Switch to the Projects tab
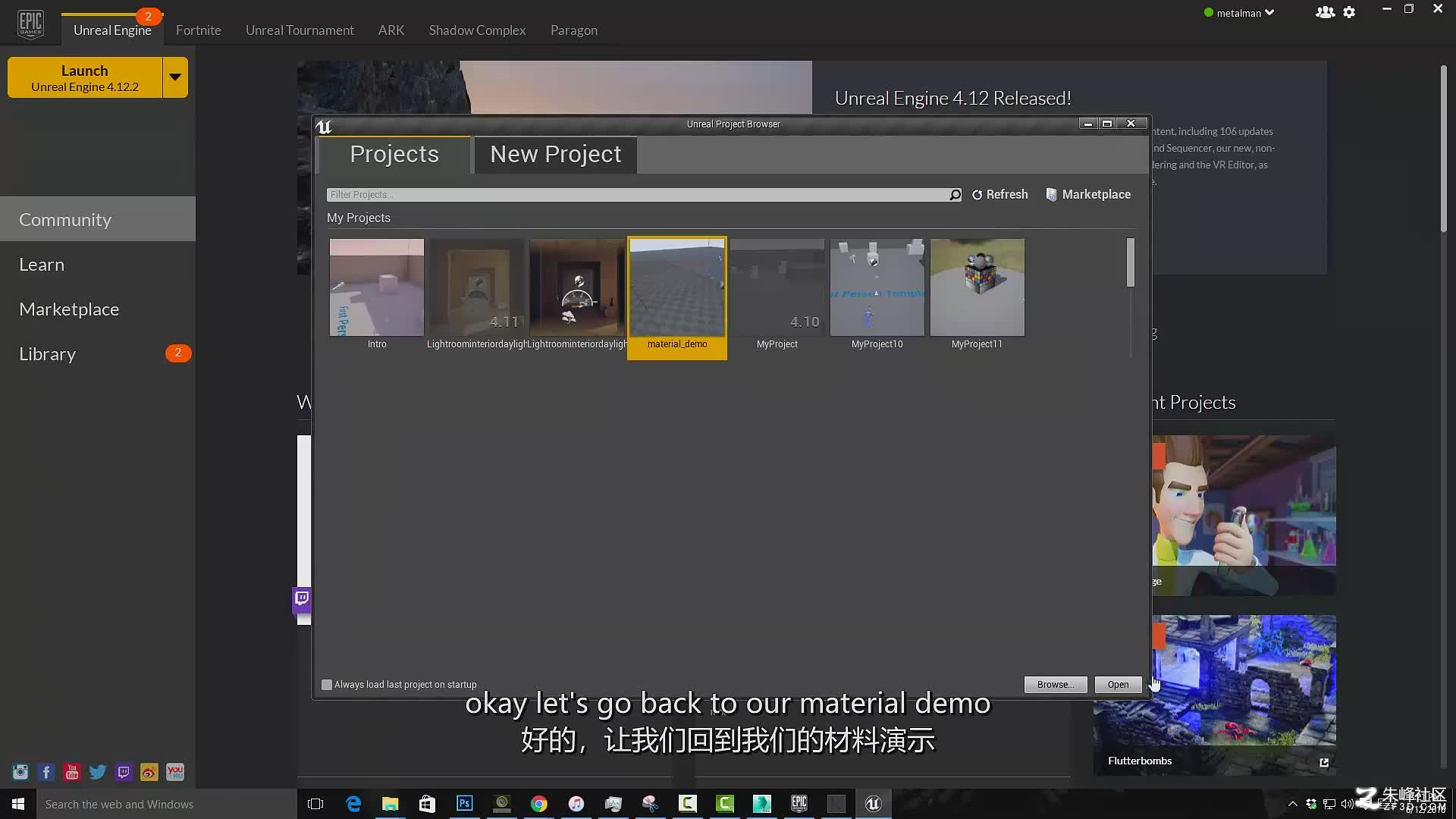The image size is (1456, 819). point(394,155)
